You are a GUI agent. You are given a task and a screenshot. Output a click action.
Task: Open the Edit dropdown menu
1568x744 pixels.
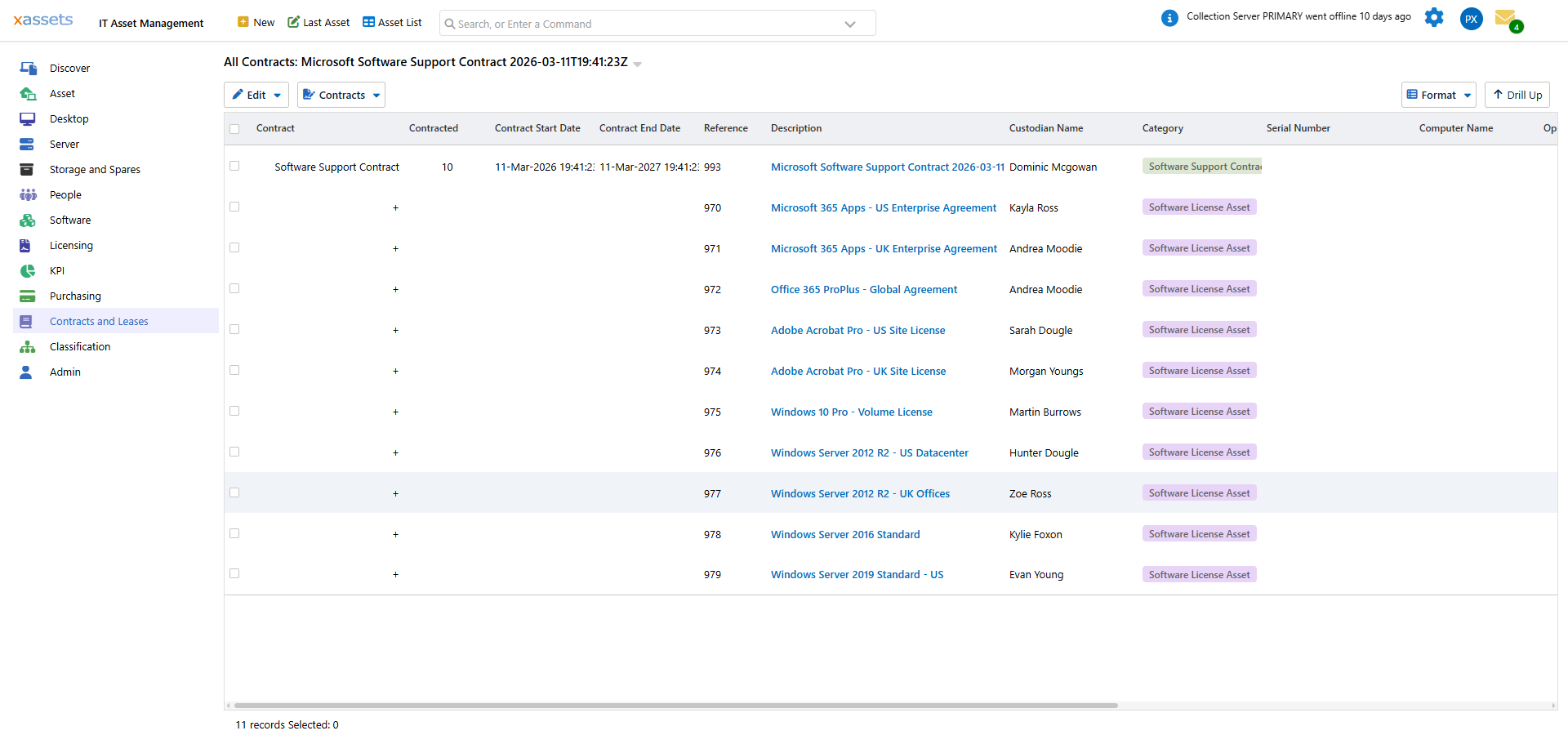(x=256, y=95)
